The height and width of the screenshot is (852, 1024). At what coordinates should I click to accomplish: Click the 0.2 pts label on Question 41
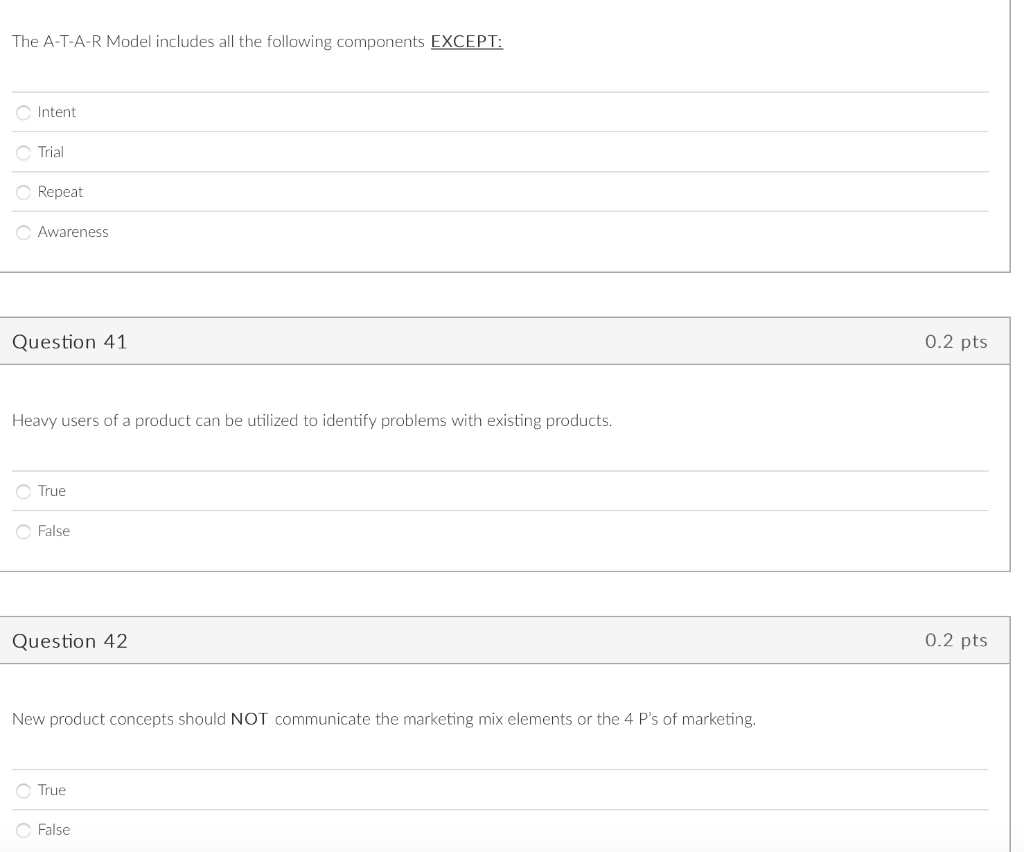tap(957, 341)
